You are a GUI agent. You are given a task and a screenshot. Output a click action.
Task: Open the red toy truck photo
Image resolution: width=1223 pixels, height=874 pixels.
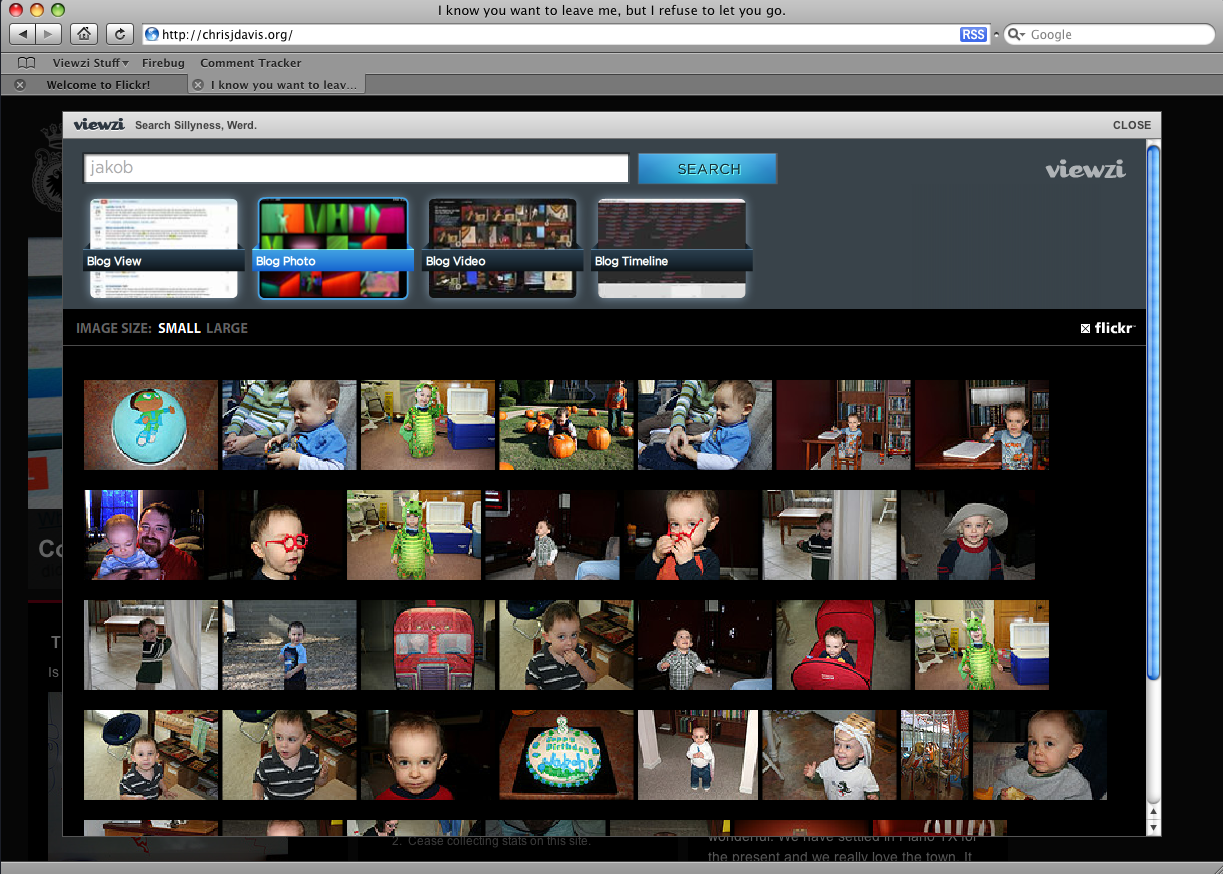coord(428,645)
